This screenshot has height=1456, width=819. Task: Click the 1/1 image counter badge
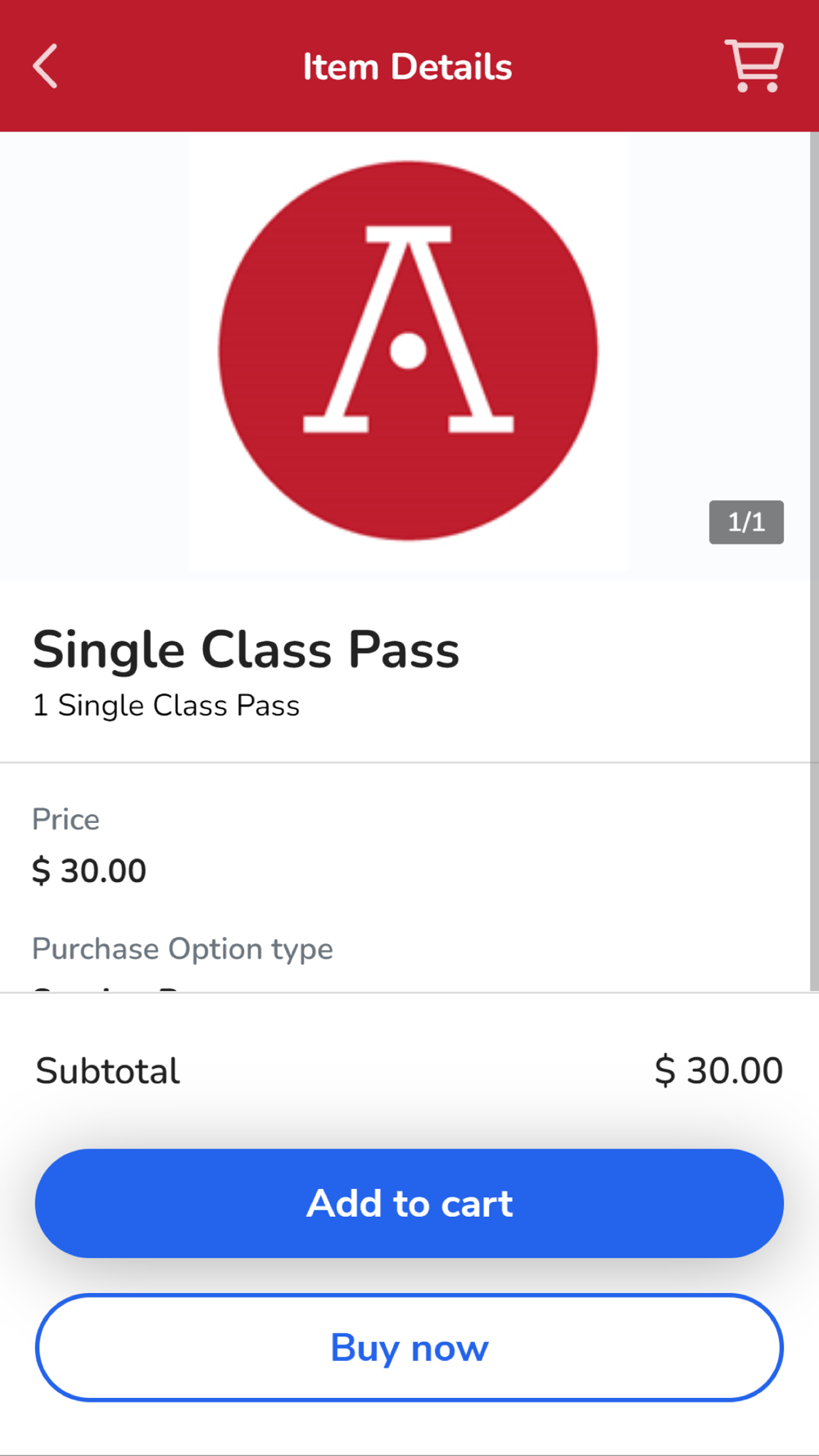746,522
